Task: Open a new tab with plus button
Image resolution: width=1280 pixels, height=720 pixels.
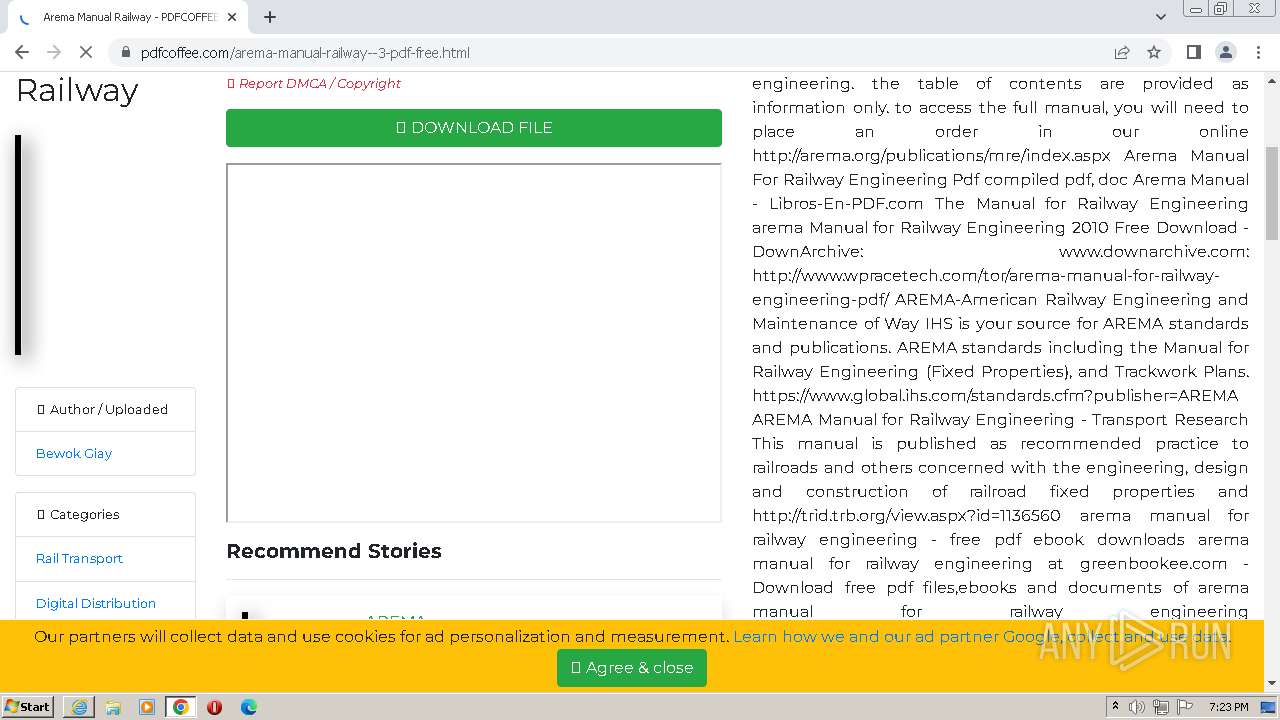Action: tap(270, 17)
